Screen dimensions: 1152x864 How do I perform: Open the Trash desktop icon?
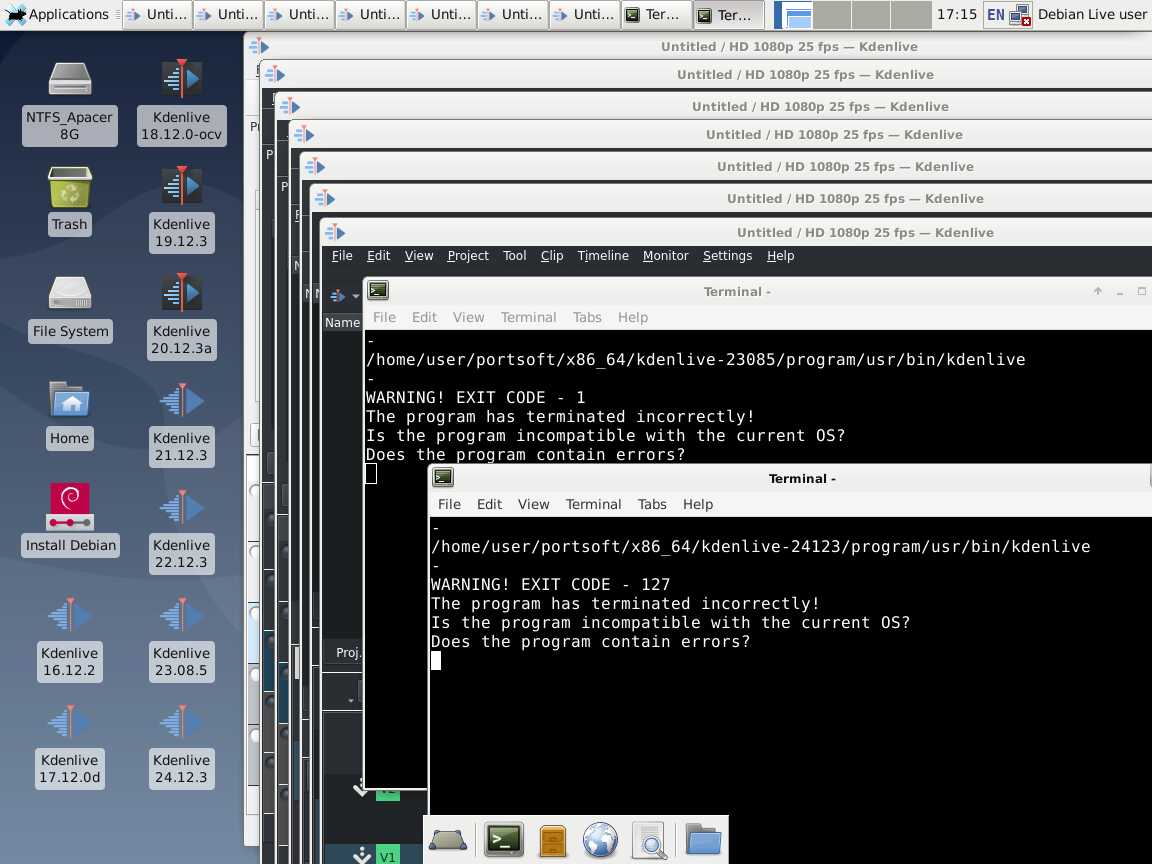pyautogui.click(x=70, y=188)
